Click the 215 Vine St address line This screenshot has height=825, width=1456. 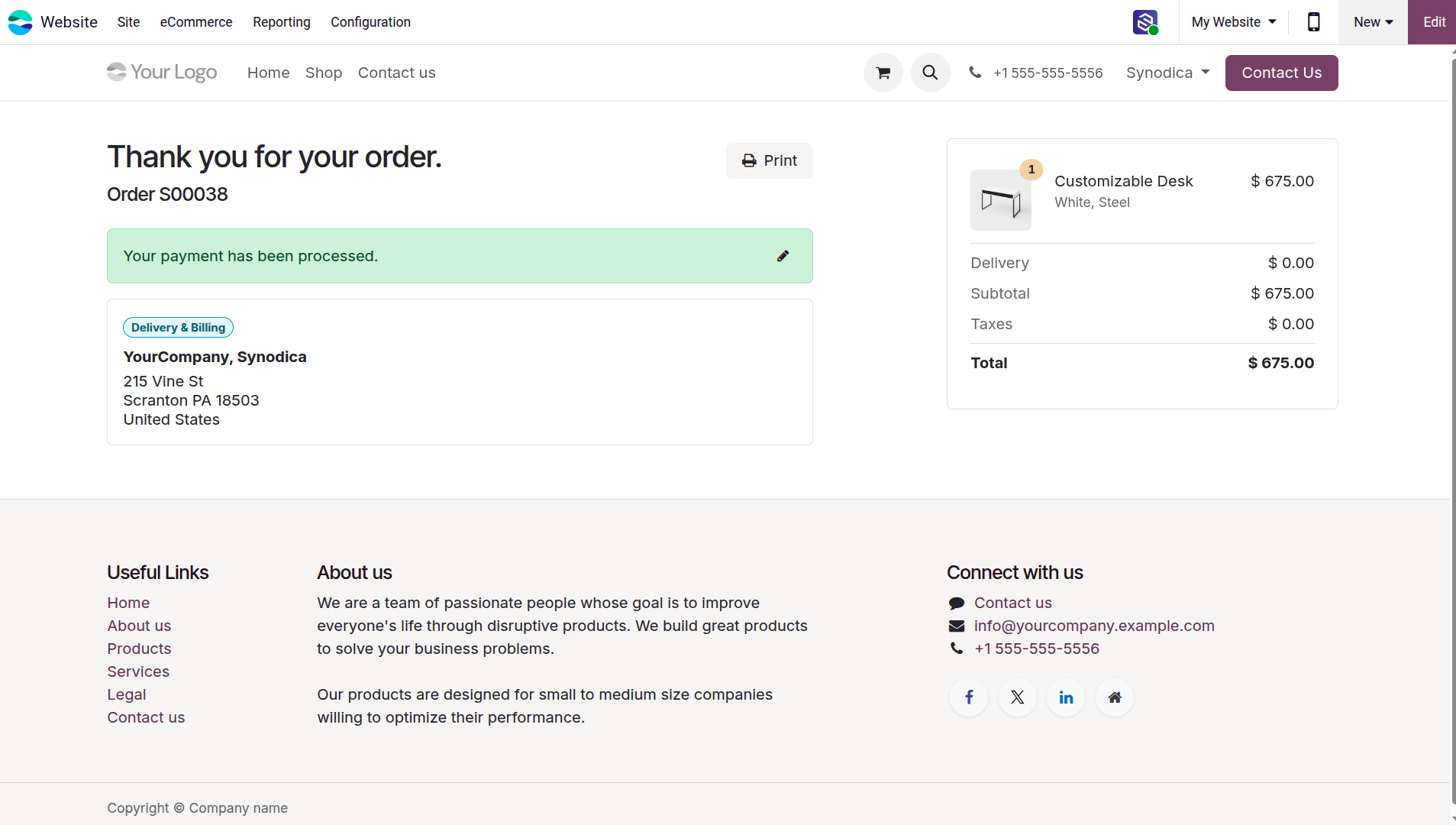[163, 381]
